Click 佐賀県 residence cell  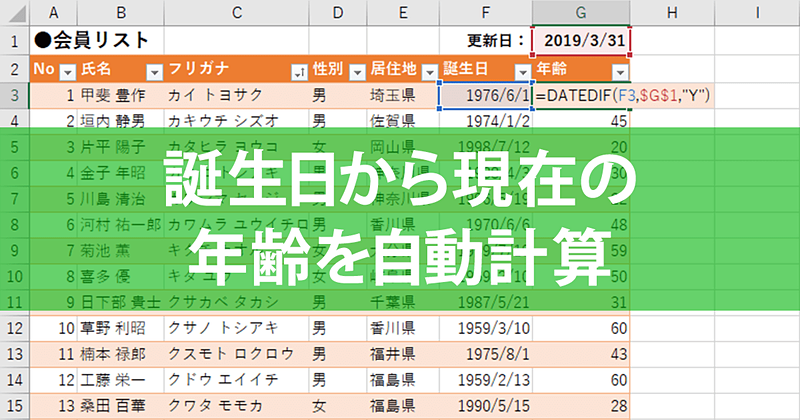tap(403, 121)
